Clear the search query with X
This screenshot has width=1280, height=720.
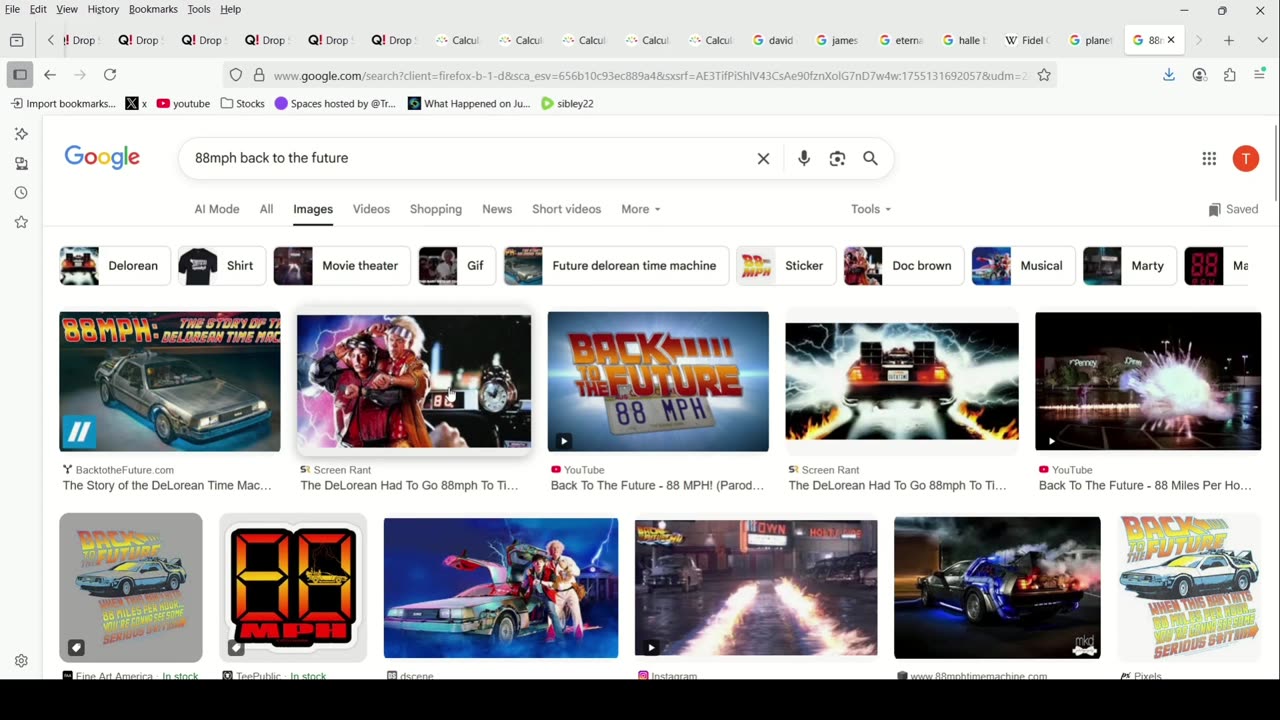(x=763, y=158)
